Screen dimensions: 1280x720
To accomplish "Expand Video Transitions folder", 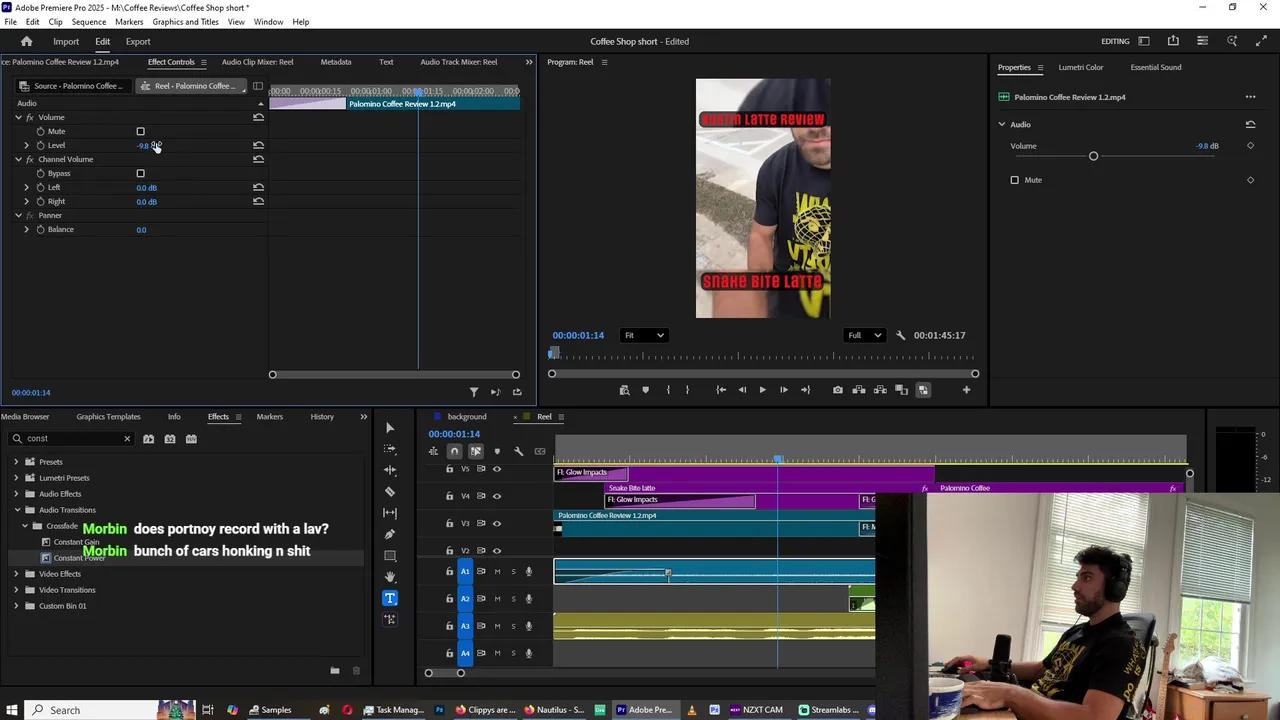I will (x=16, y=590).
